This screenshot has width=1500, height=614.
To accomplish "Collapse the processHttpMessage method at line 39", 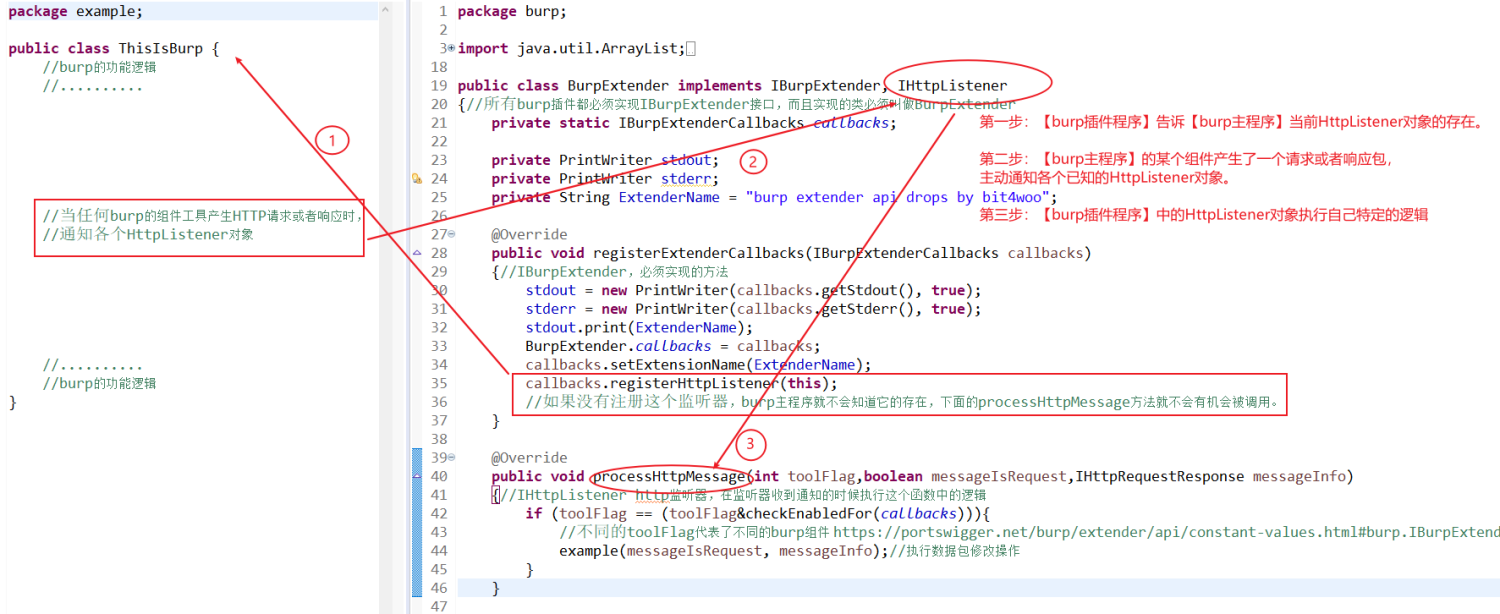I will point(451,457).
